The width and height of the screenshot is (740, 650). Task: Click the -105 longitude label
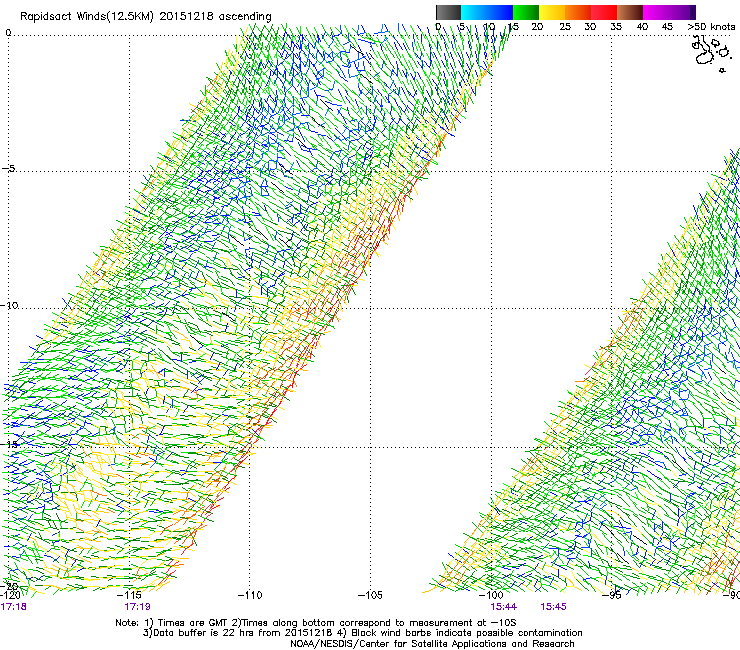coord(370,595)
